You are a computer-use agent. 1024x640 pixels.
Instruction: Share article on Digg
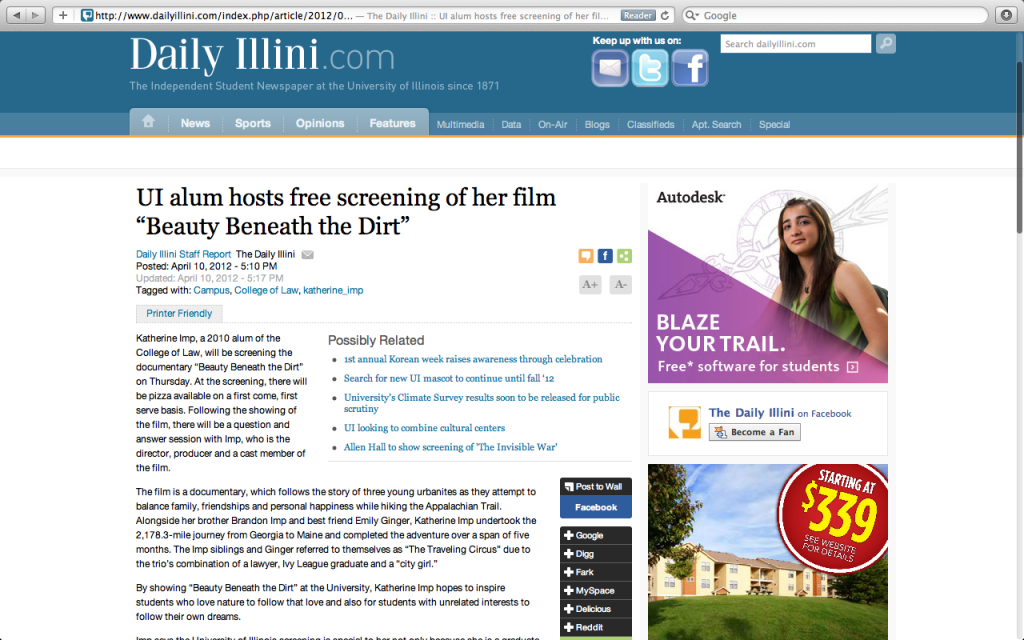point(596,554)
